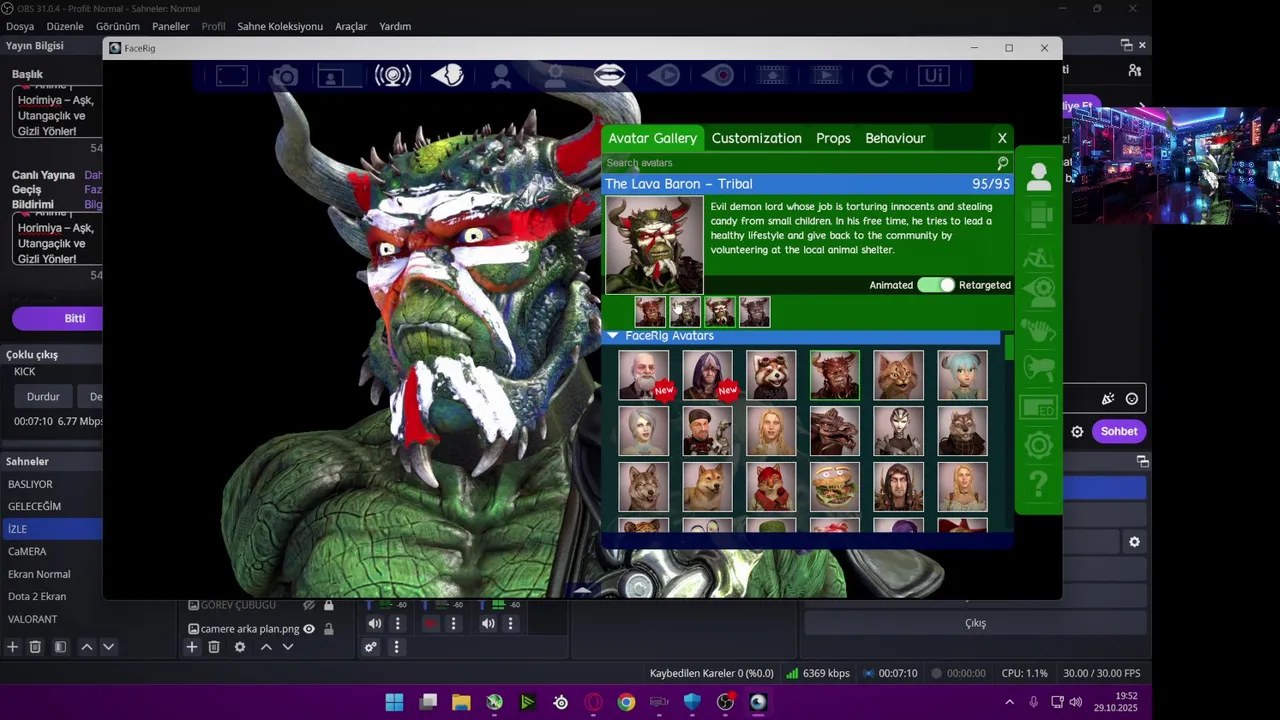Mute the third audio mixer speaker
Image resolution: width=1280 pixels, height=720 pixels.
[x=487, y=624]
